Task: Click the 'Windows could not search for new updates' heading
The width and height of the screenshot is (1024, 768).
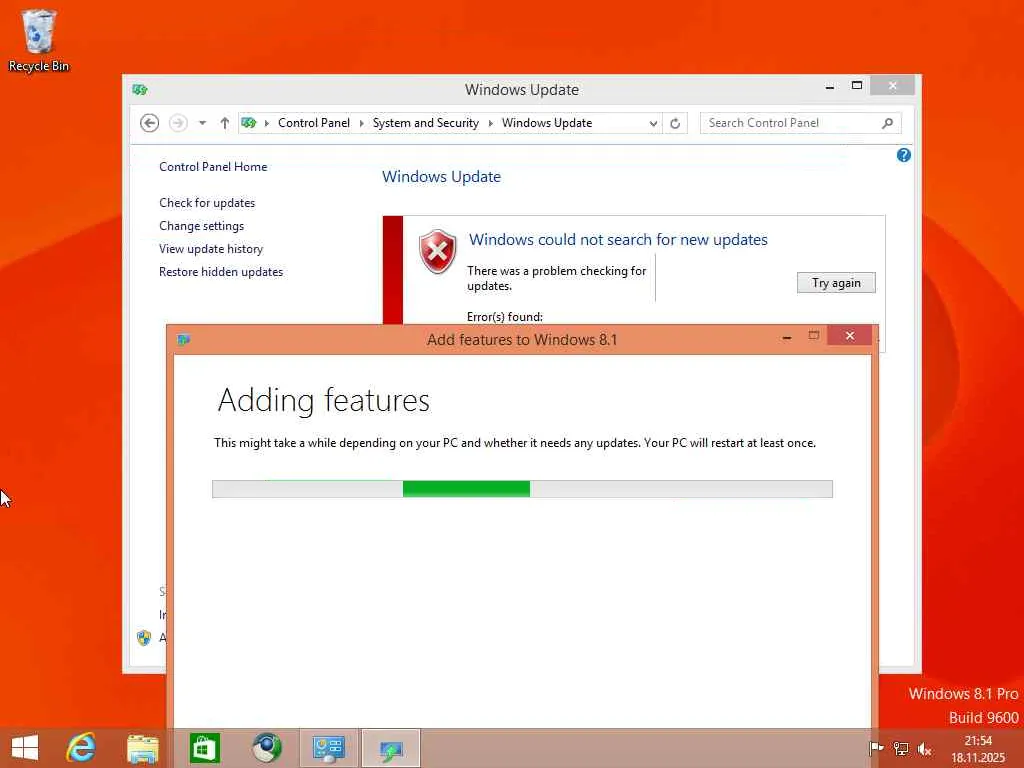Action: tap(618, 240)
